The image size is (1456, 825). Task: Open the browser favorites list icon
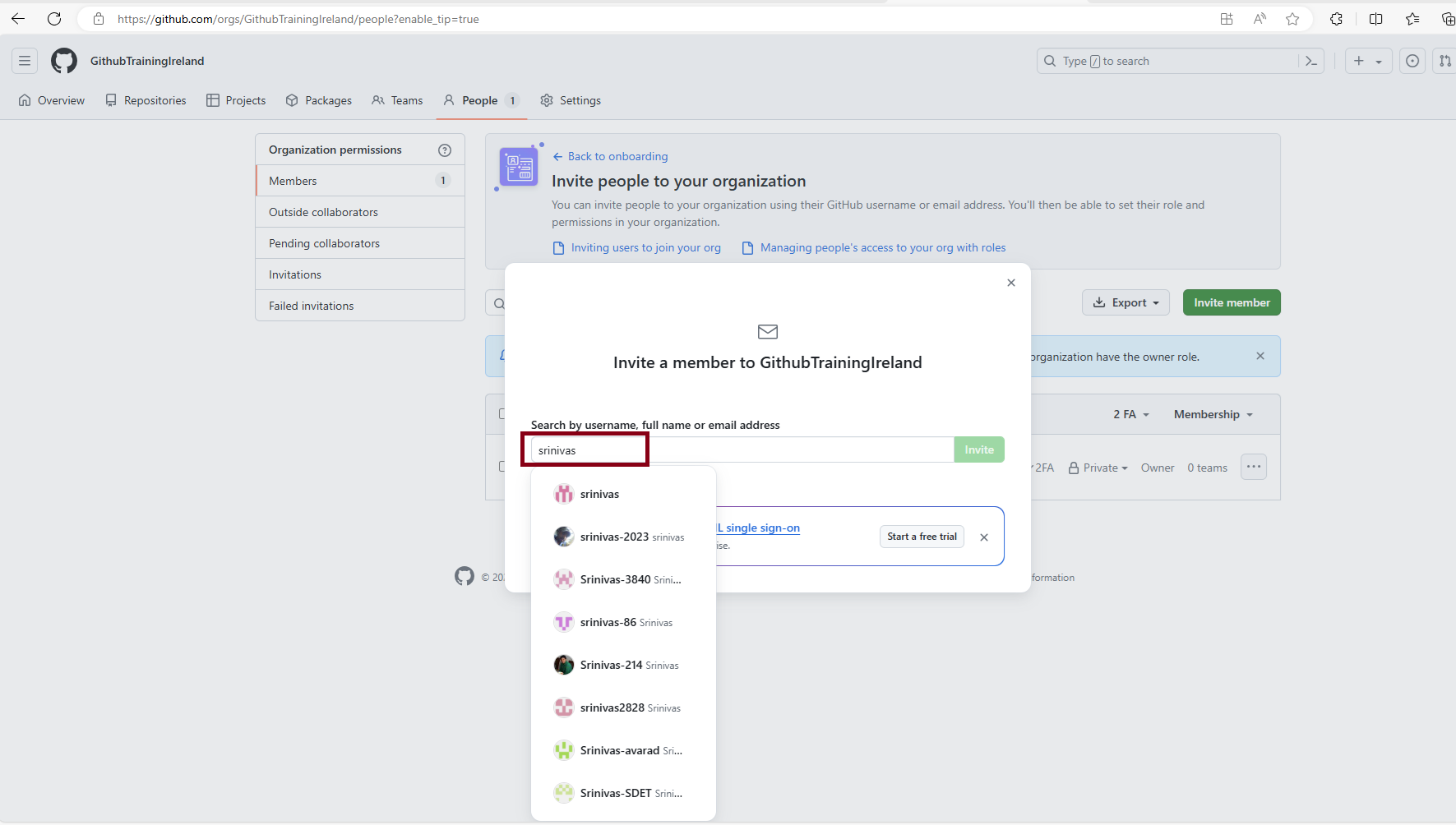click(1412, 19)
